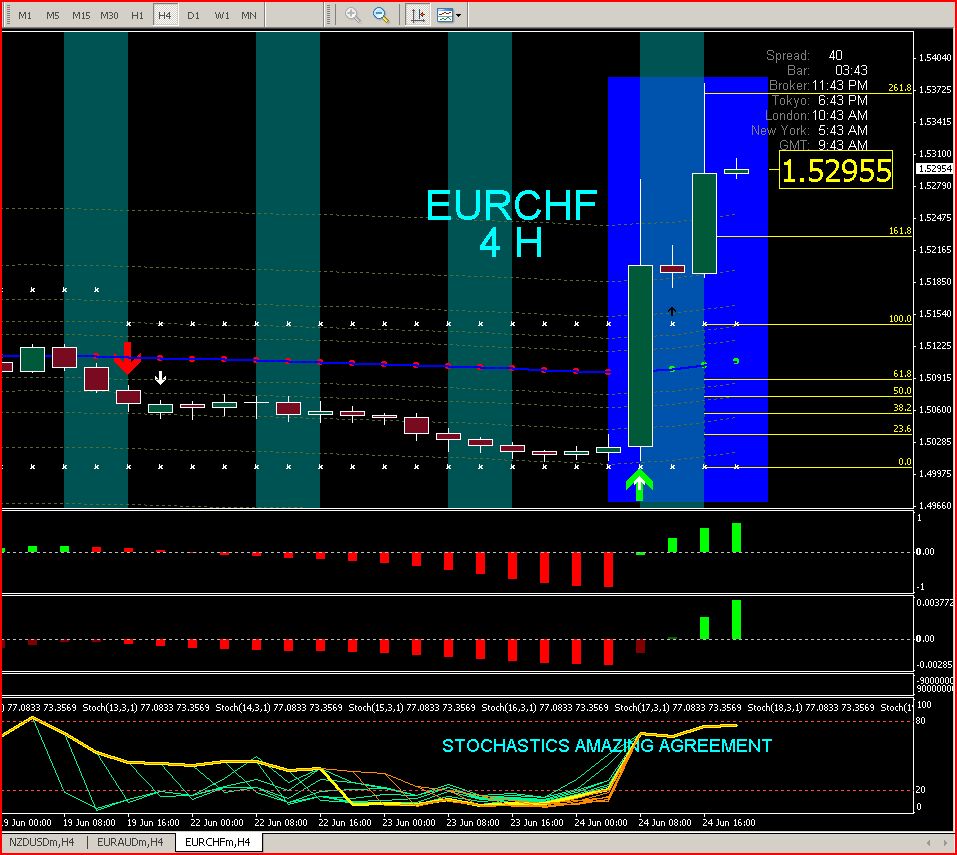This screenshot has width=957, height=855.
Task: Switch to M15 timeframe
Action: [x=81, y=15]
